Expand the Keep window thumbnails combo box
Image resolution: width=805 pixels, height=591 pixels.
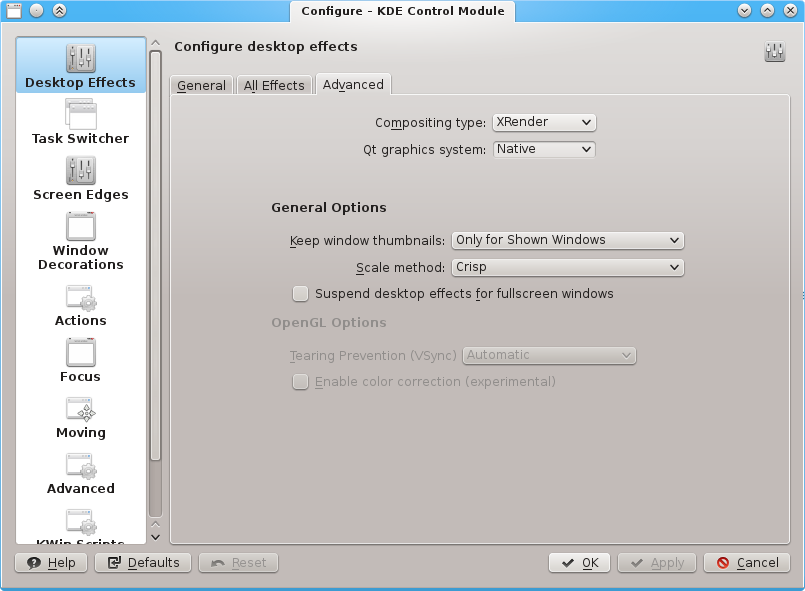point(568,240)
